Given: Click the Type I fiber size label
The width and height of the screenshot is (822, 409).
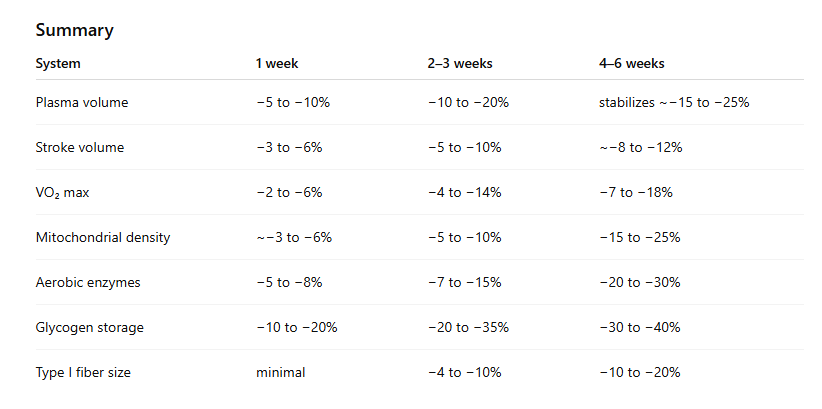Looking at the screenshot, I should [83, 372].
